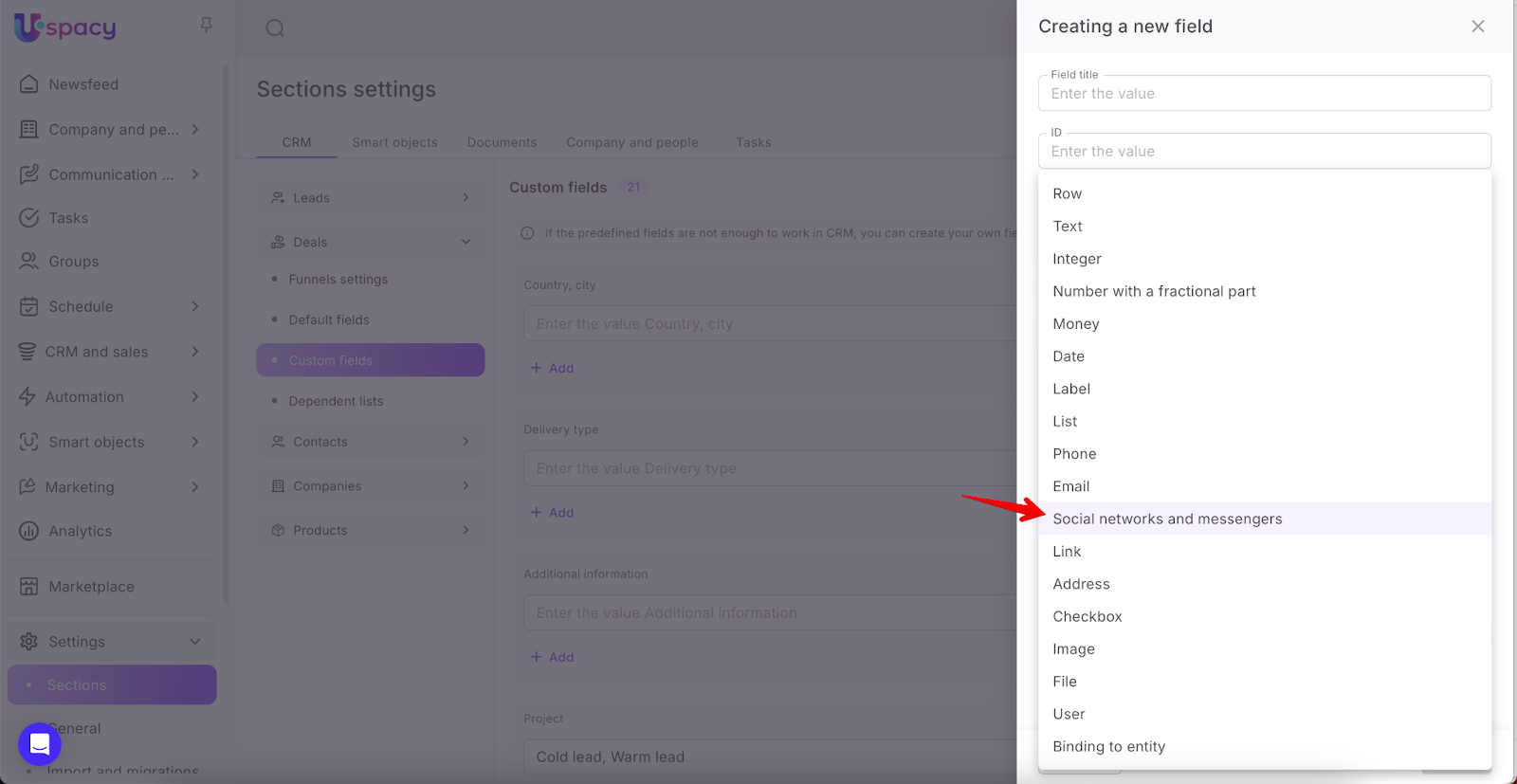Click Add under Country, city field
This screenshot has width=1517, height=784.
553,368
